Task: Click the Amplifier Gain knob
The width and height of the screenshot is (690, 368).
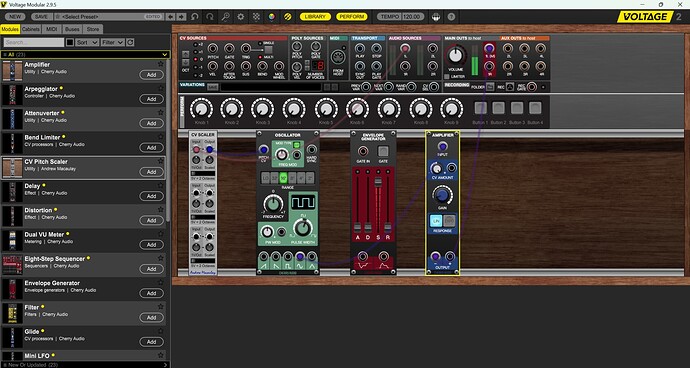Action: 442,195
